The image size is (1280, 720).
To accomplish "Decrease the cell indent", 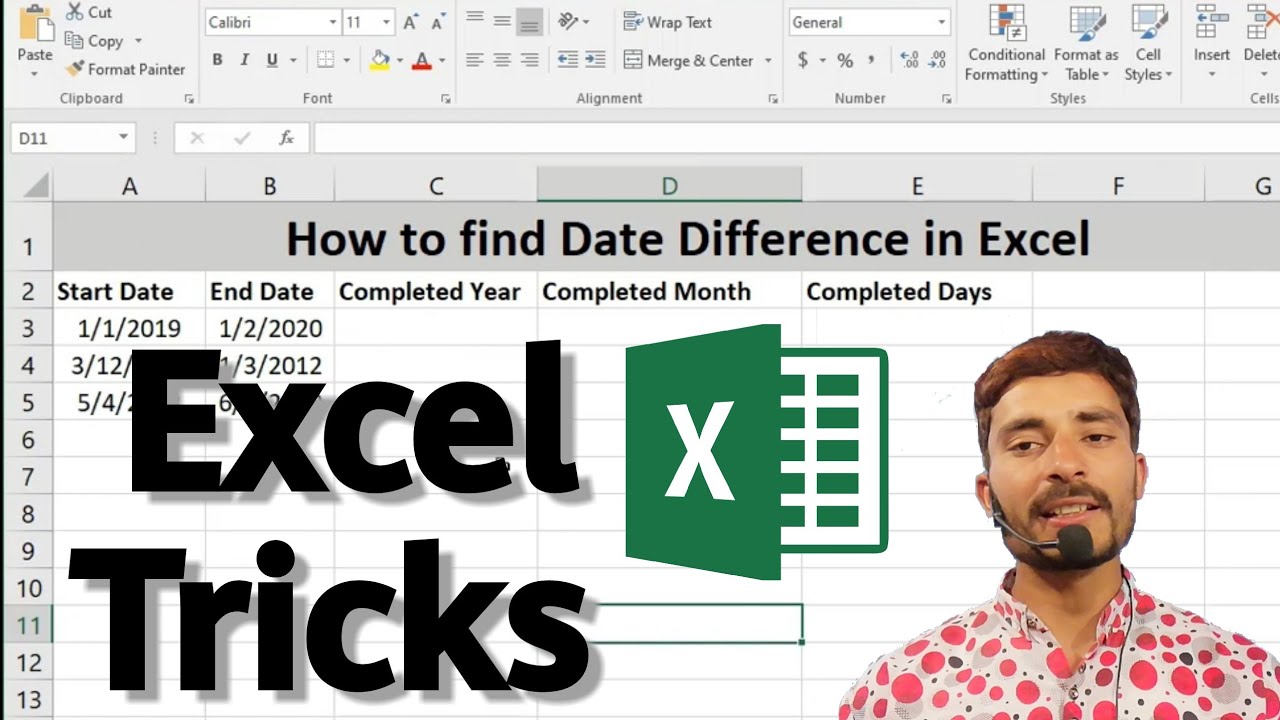I will [567, 60].
